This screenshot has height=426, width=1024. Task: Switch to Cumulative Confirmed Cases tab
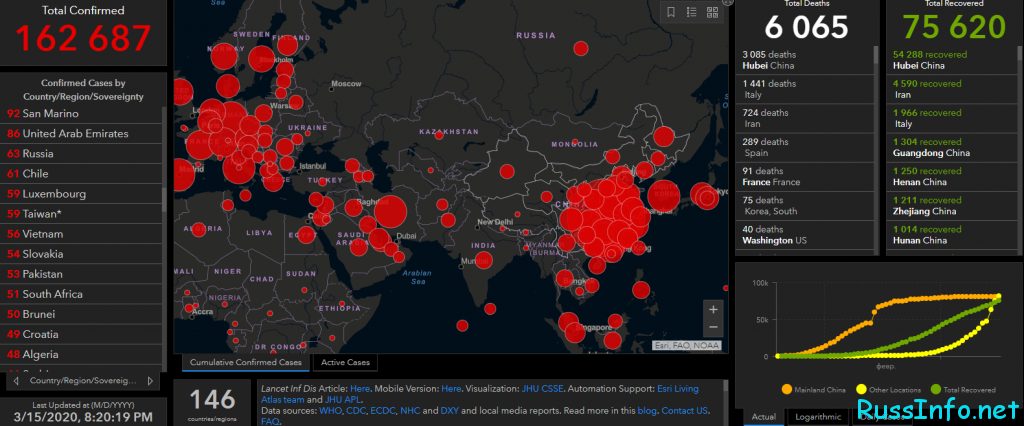[x=246, y=362]
